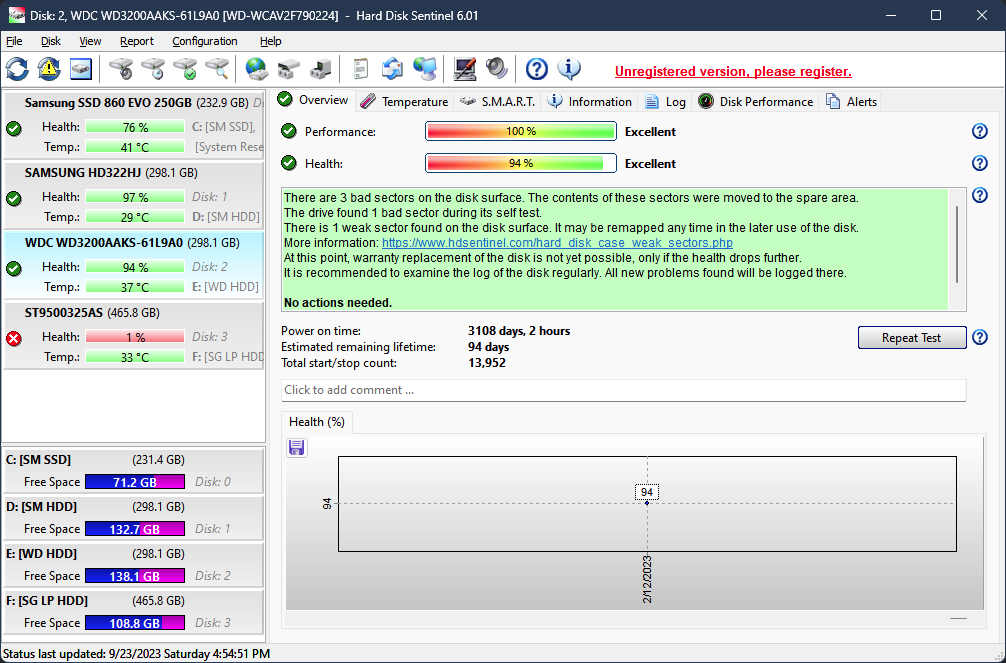
Task: Click the Refresh disk status toolbar icon
Action: point(17,69)
